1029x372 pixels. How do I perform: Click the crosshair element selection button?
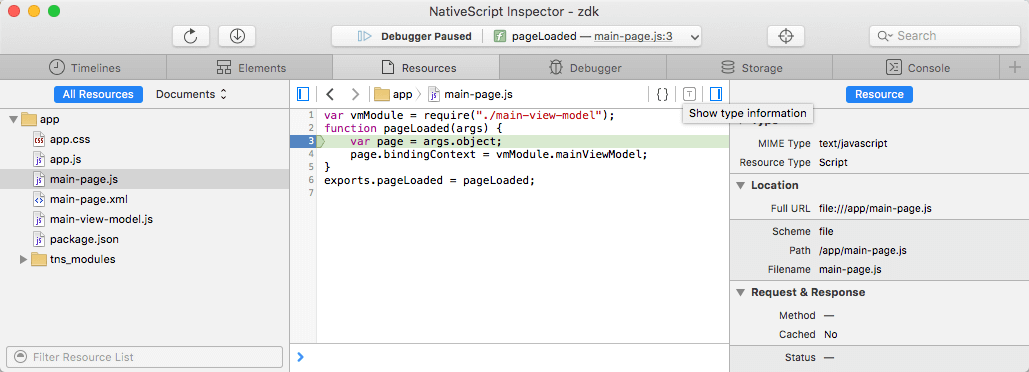pos(786,36)
